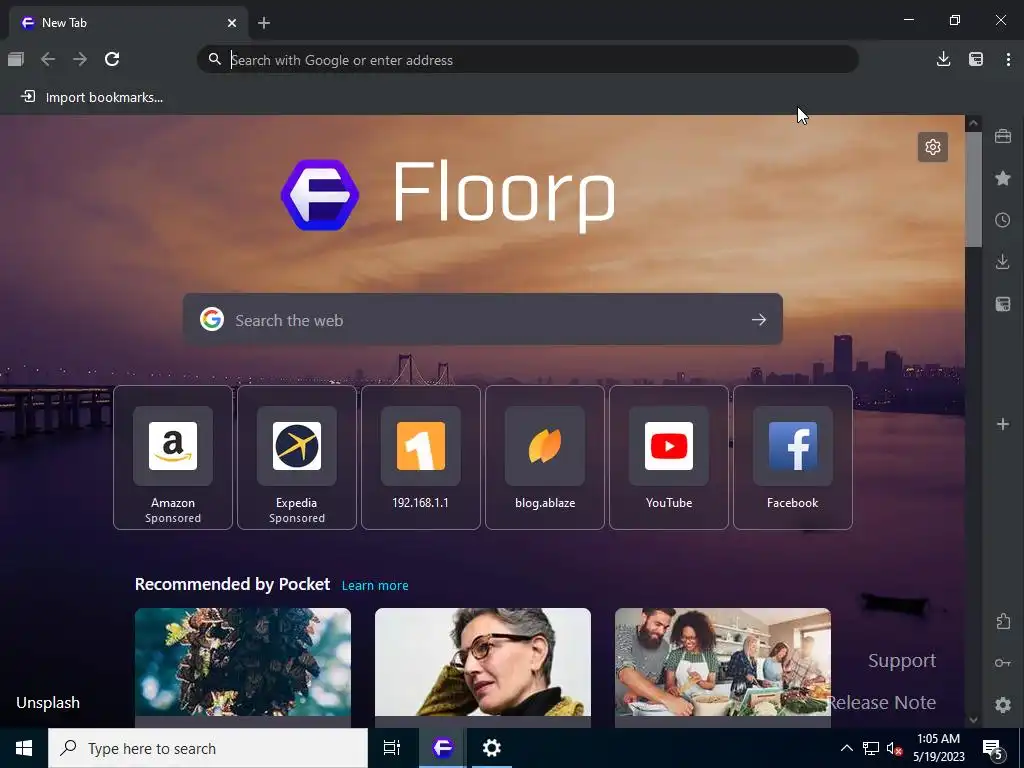Viewport: 1024px width, 768px height.
Task: Click the Floorp taskbar icon
Action: coord(442,748)
